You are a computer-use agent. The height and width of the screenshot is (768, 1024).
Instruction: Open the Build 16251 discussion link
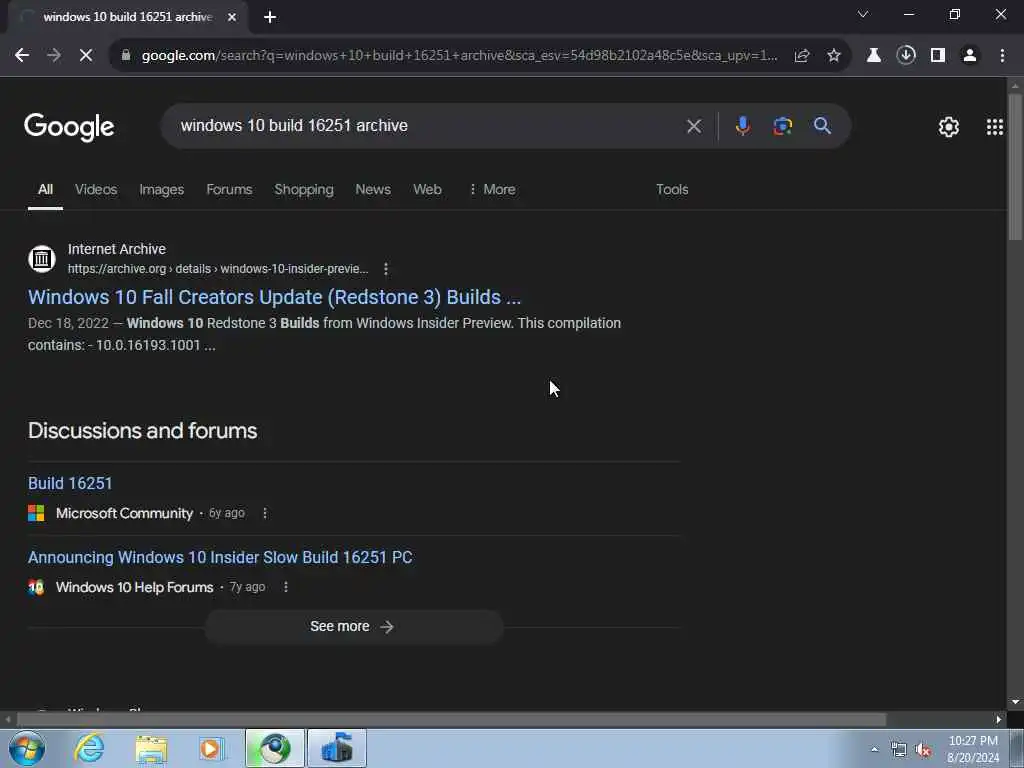tap(70, 483)
